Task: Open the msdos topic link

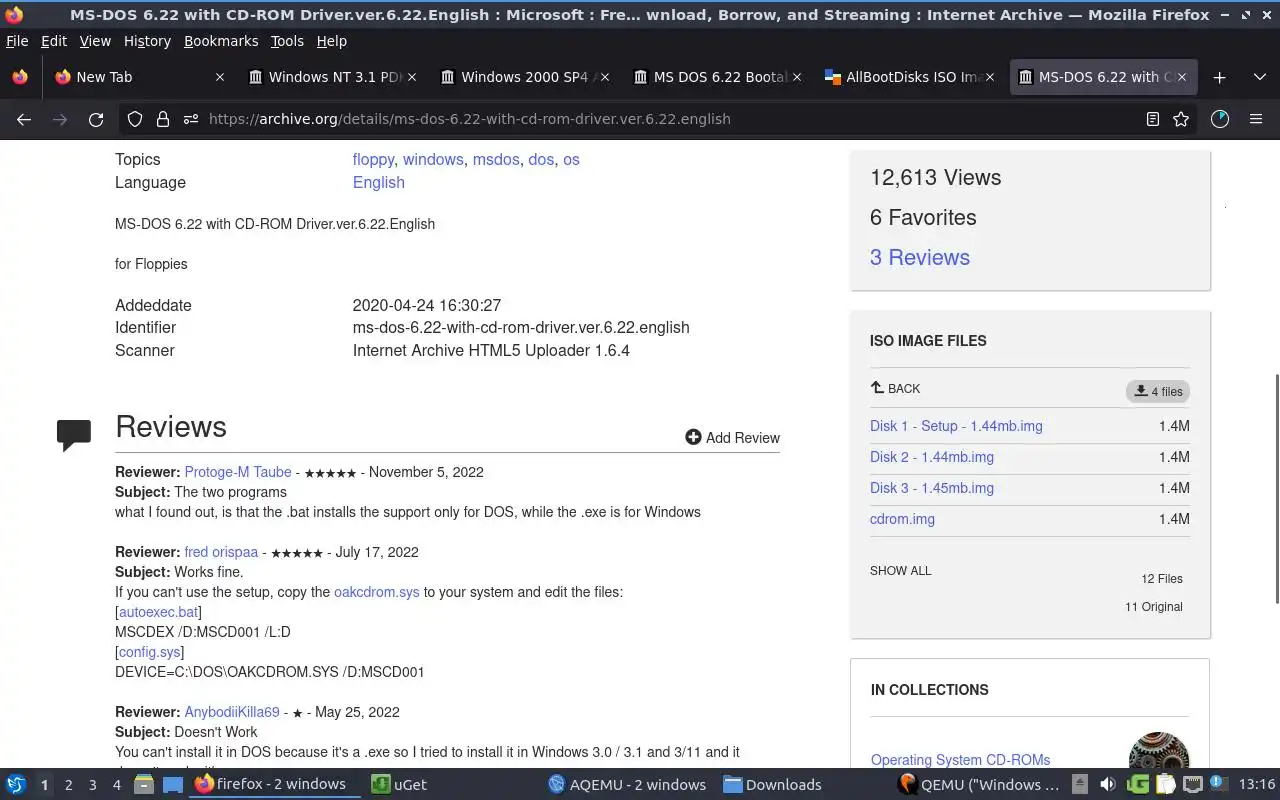Action: click(496, 160)
